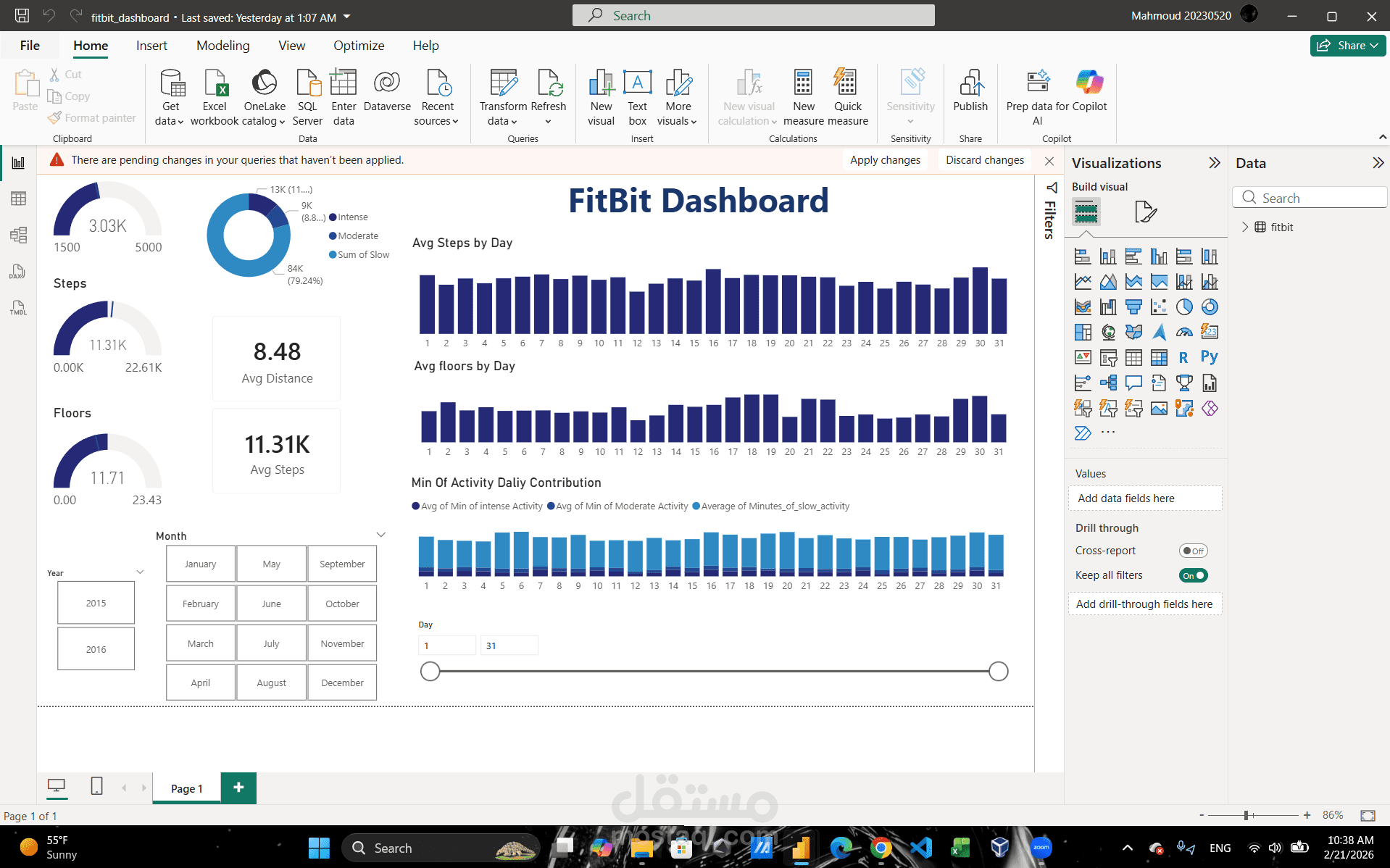Open the Windows Start menu
The width and height of the screenshot is (1390, 868).
point(319,848)
